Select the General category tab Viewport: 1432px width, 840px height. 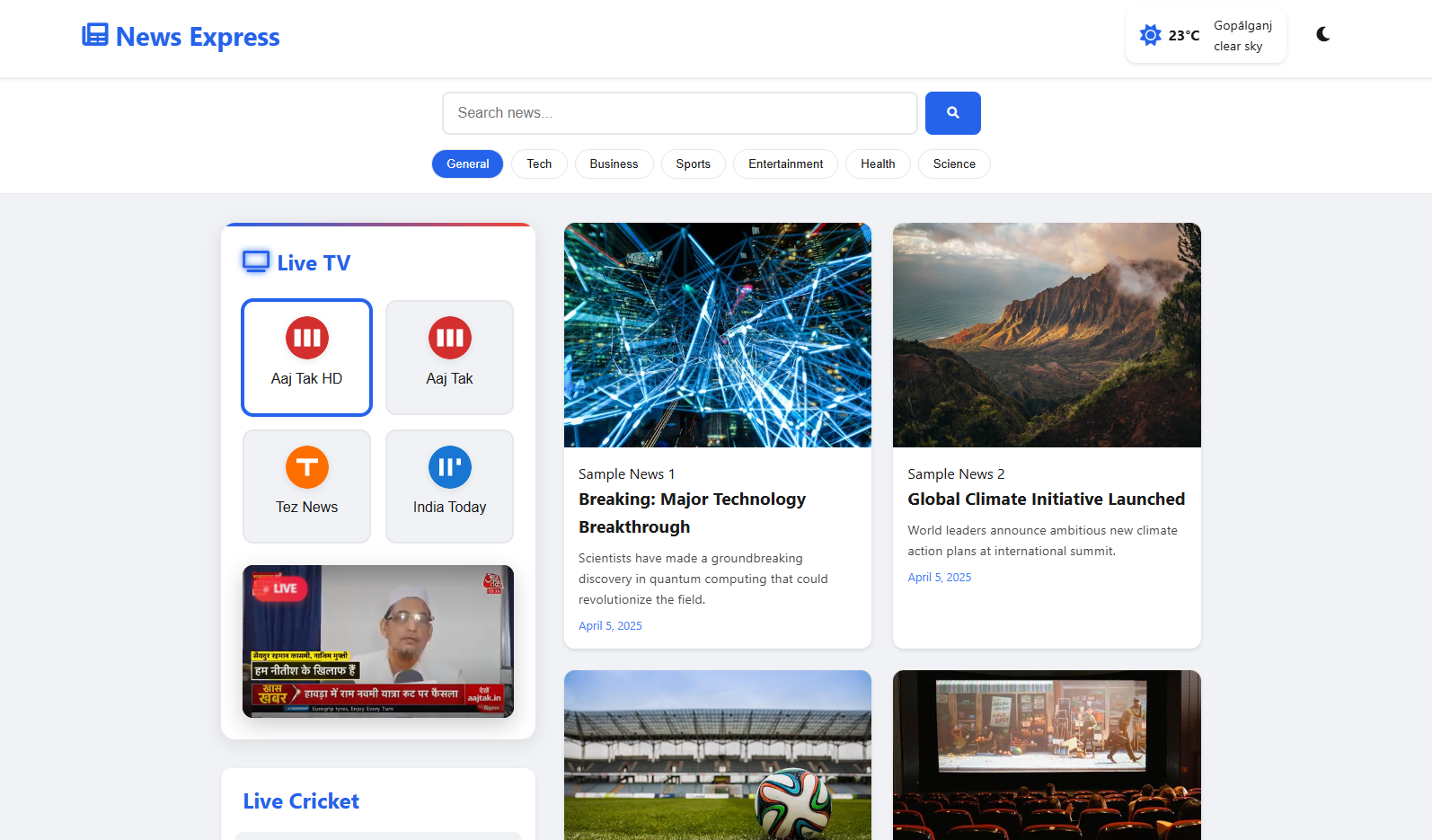tap(467, 164)
